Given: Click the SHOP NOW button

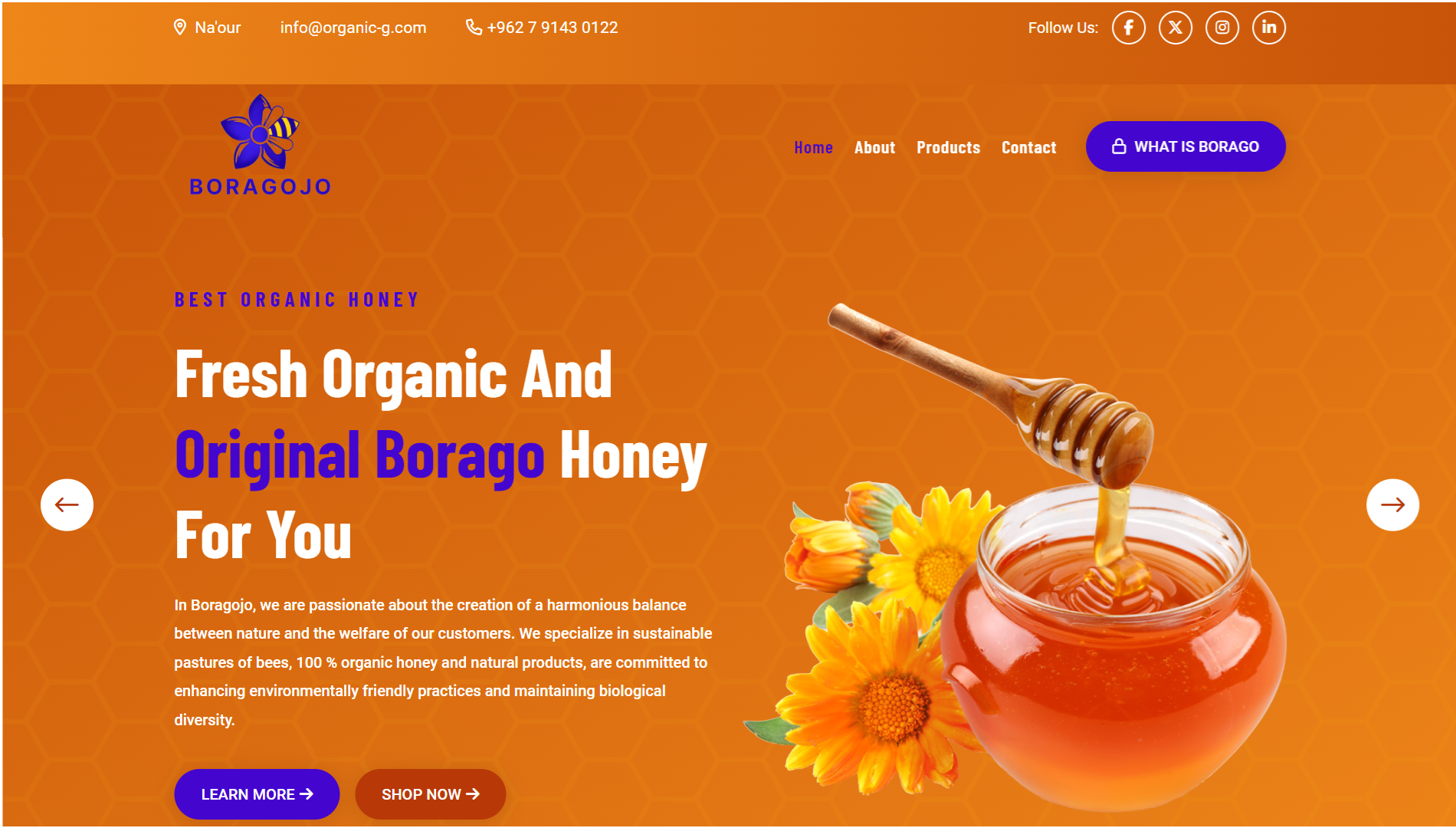Looking at the screenshot, I should (430, 794).
